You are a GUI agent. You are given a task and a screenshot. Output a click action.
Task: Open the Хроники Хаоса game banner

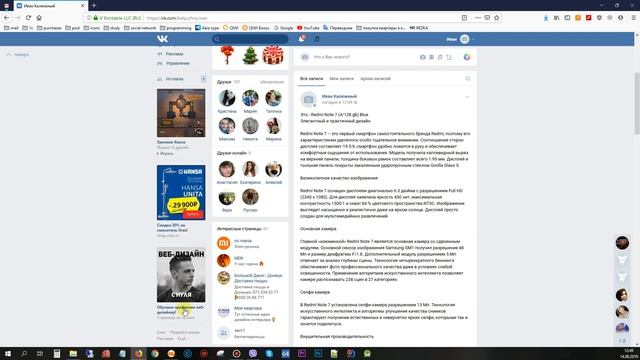pos(181,113)
